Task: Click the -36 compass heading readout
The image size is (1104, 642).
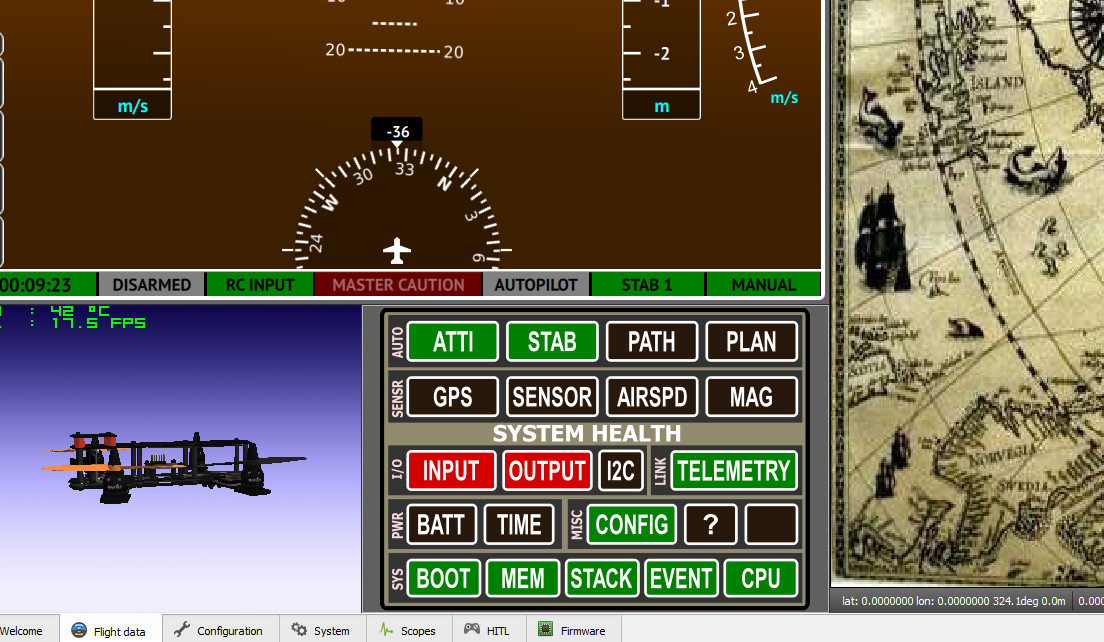Action: pyautogui.click(x=397, y=131)
